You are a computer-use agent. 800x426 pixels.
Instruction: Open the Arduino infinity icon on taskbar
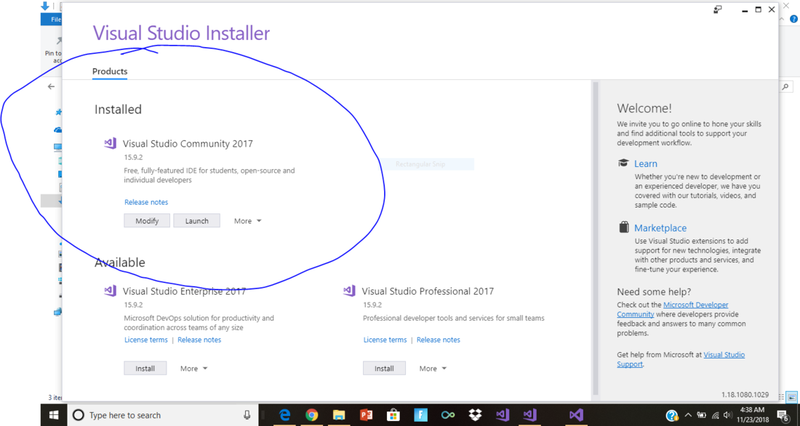pyautogui.click(x=448, y=415)
